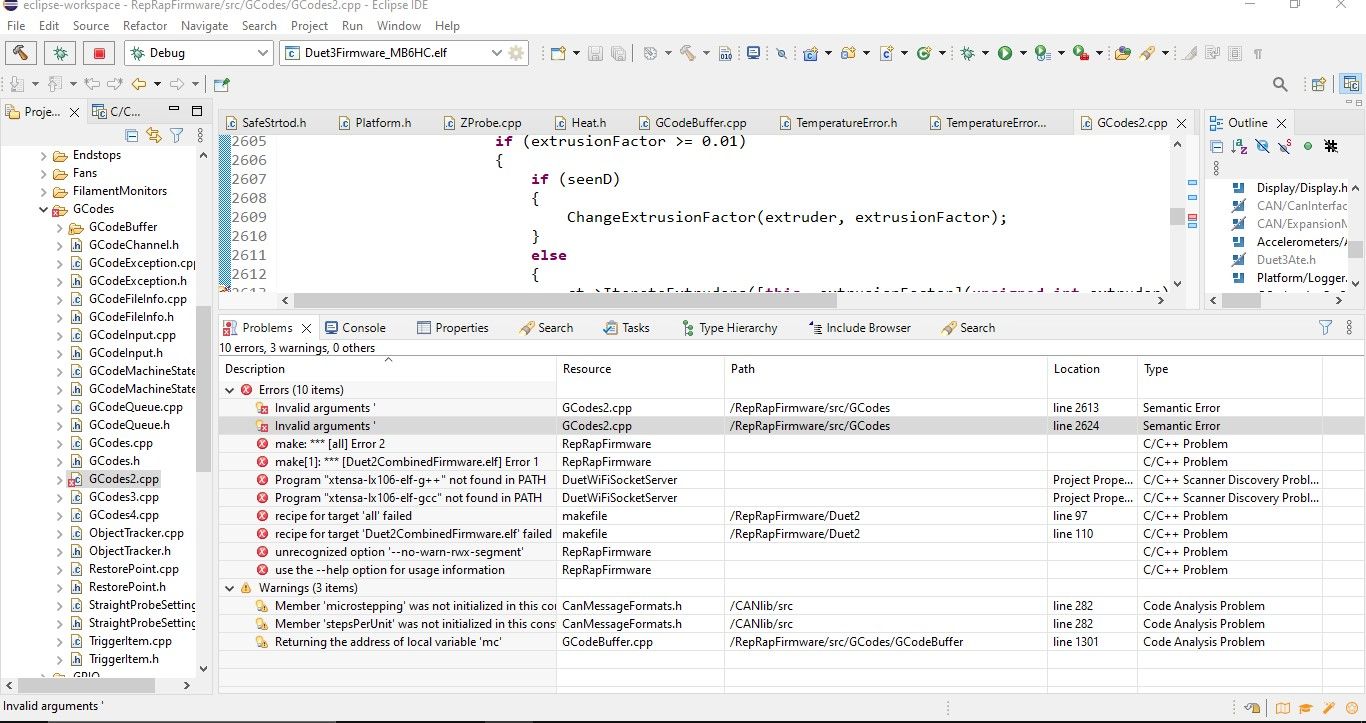
Task: Click the red error marker in overview ruler
Action: coord(1192,218)
